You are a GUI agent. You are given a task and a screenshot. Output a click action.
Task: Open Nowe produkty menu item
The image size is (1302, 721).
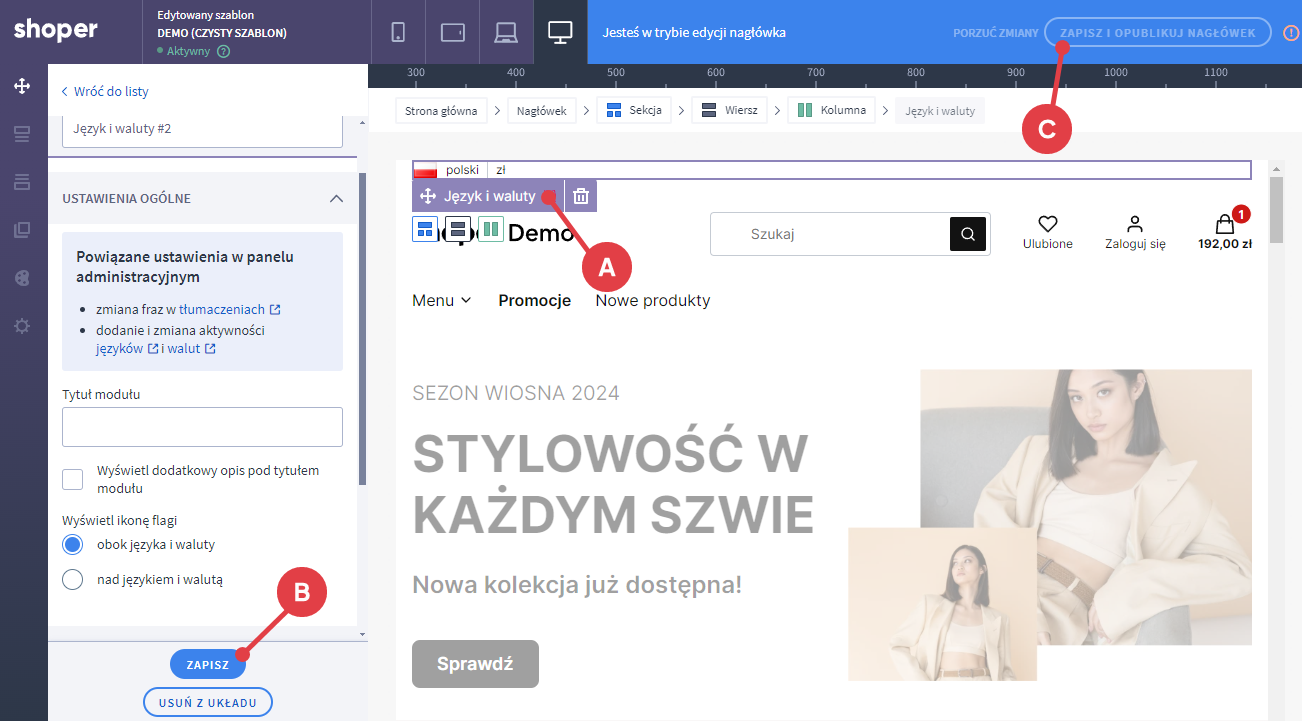pos(653,300)
